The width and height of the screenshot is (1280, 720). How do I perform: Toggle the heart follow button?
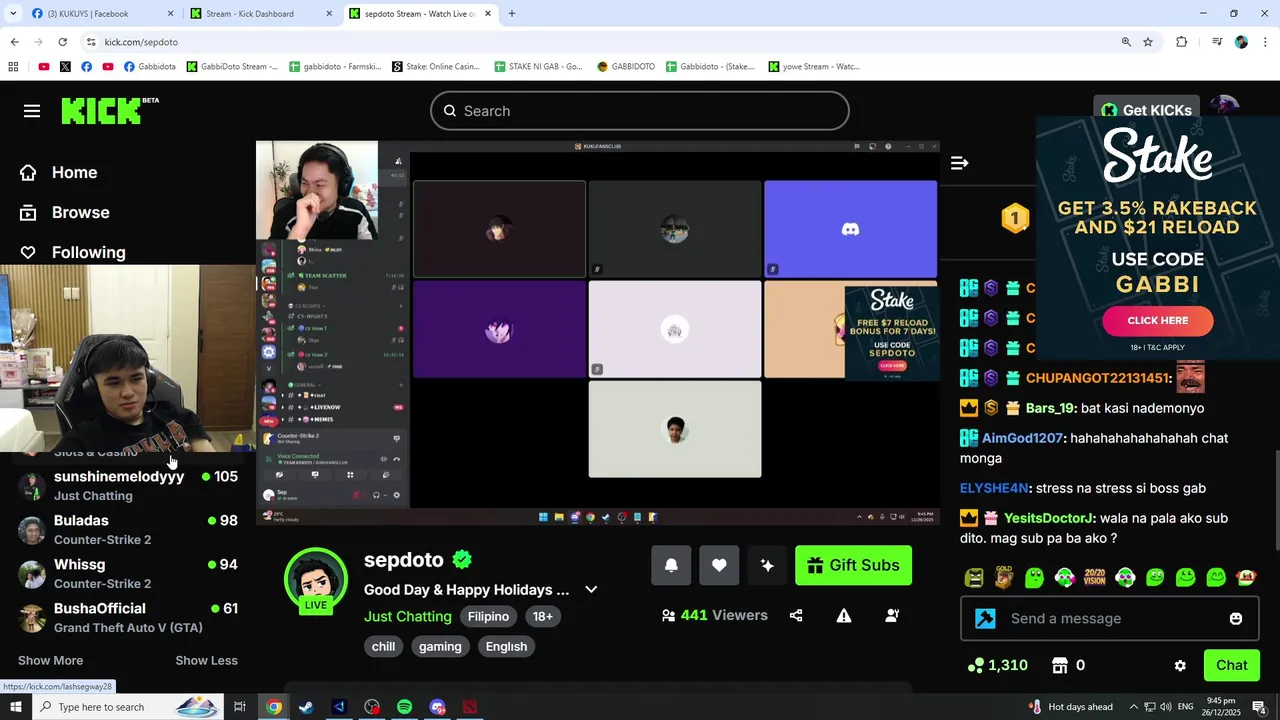[x=719, y=565]
